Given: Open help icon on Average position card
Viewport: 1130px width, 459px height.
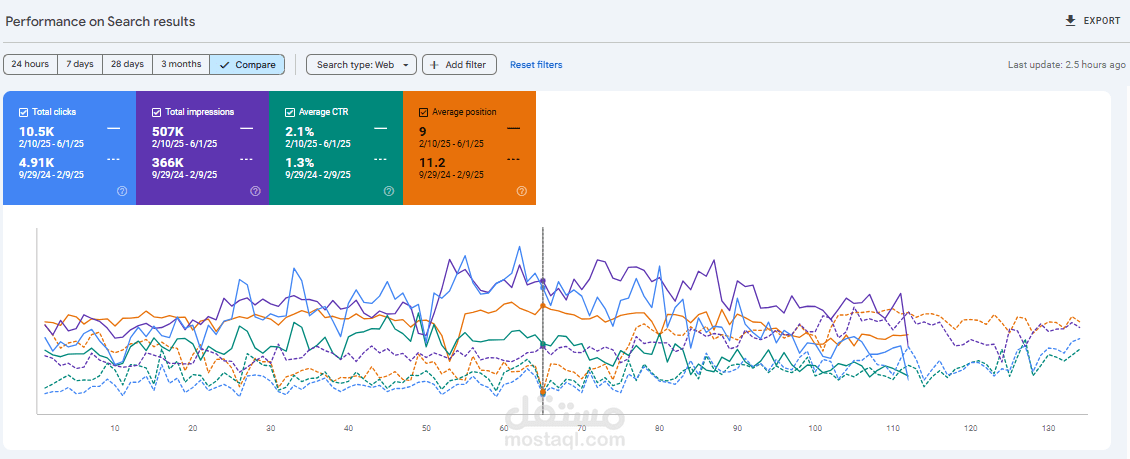Looking at the screenshot, I should (x=522, y=191).
